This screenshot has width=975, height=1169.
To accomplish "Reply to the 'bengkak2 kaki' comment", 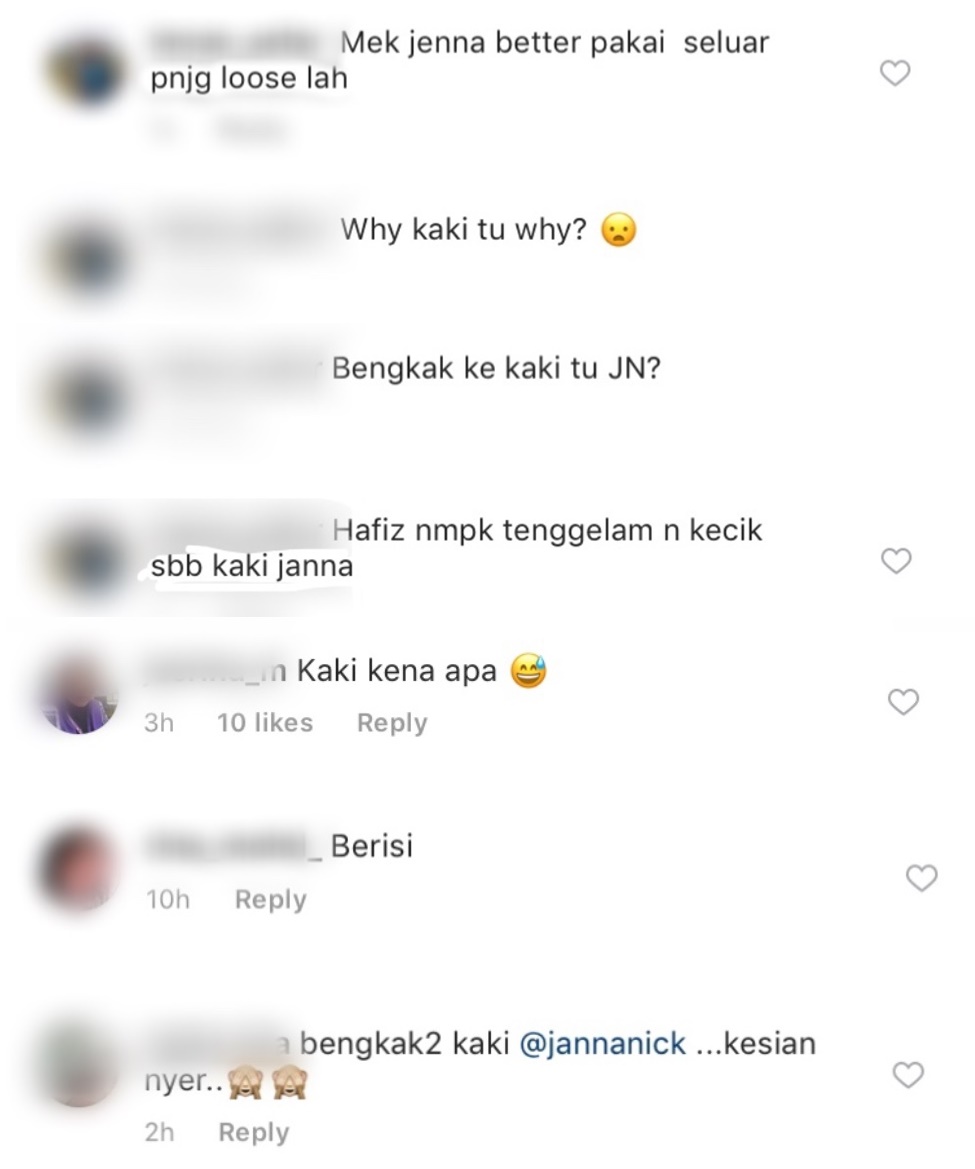I will pyautogui.click(x=253, y=1132).
